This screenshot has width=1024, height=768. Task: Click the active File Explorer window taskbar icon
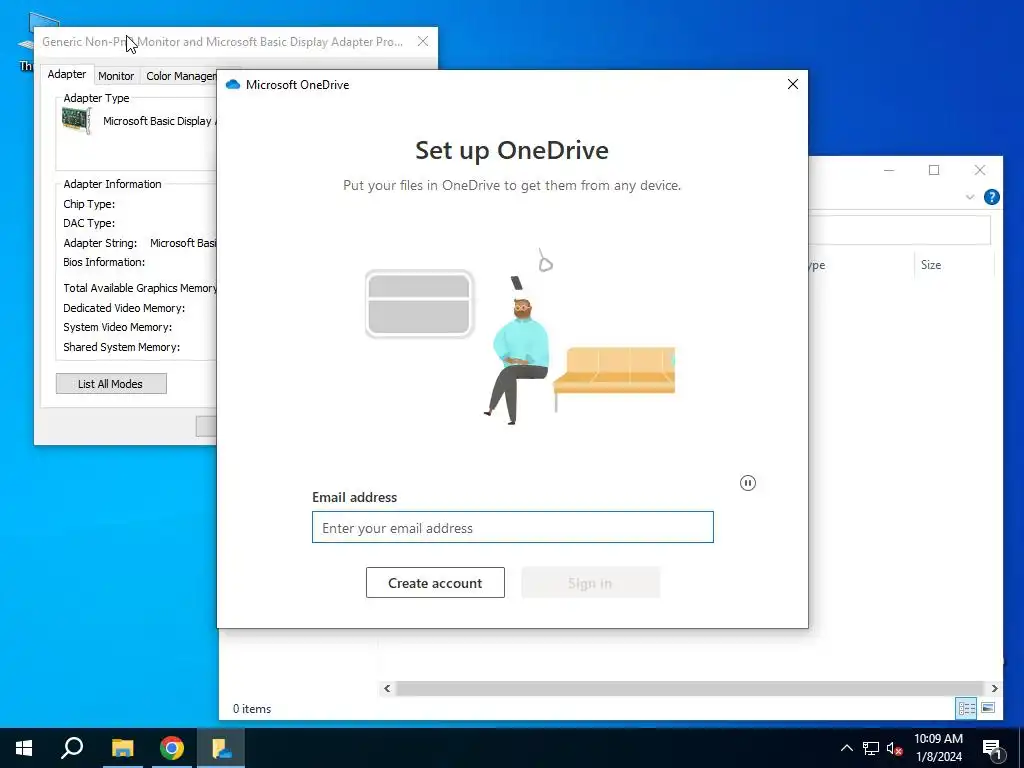(x=221, y=748)
